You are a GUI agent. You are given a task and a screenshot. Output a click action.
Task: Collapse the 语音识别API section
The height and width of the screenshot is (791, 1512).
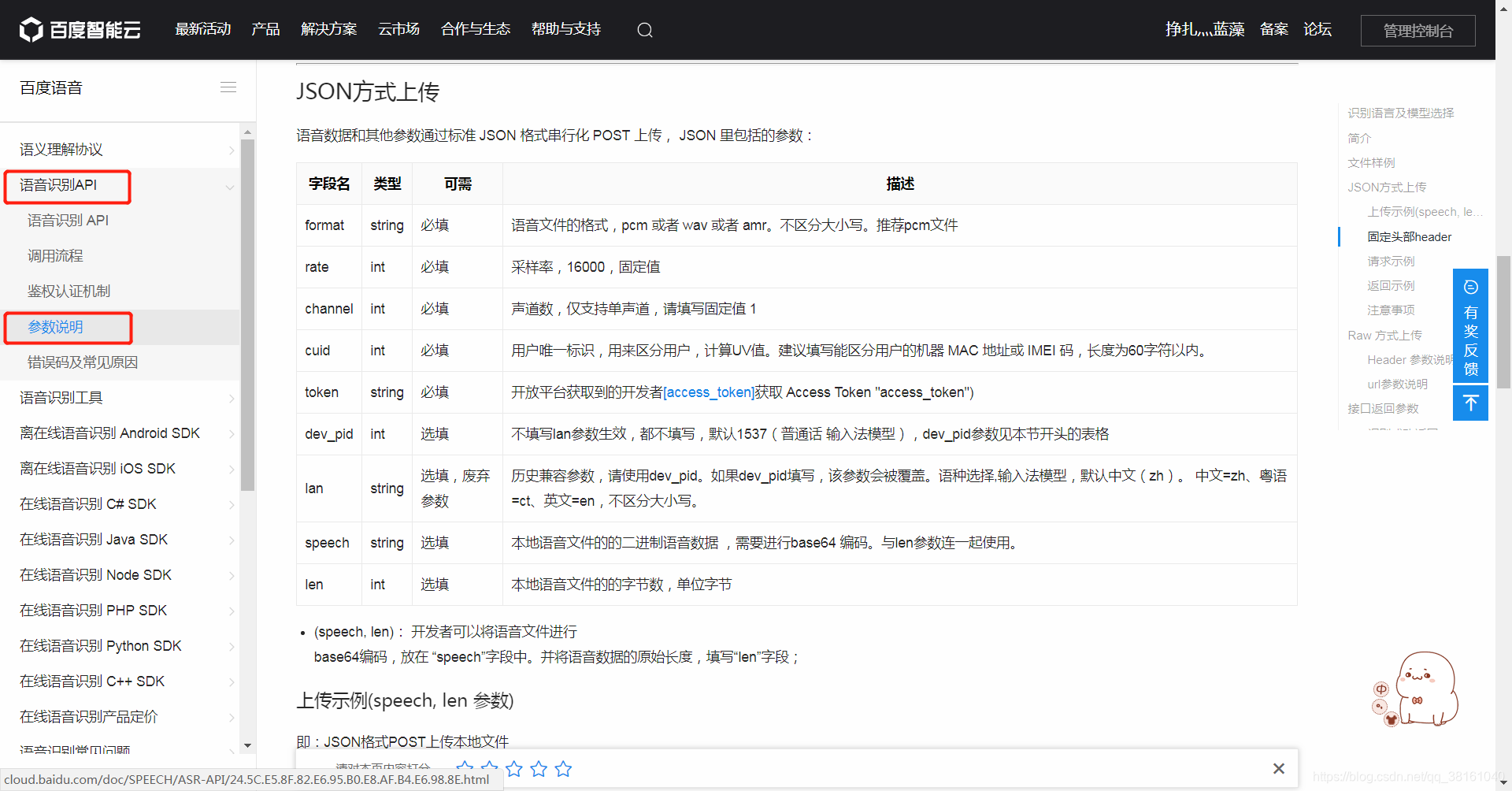[229, 188]
